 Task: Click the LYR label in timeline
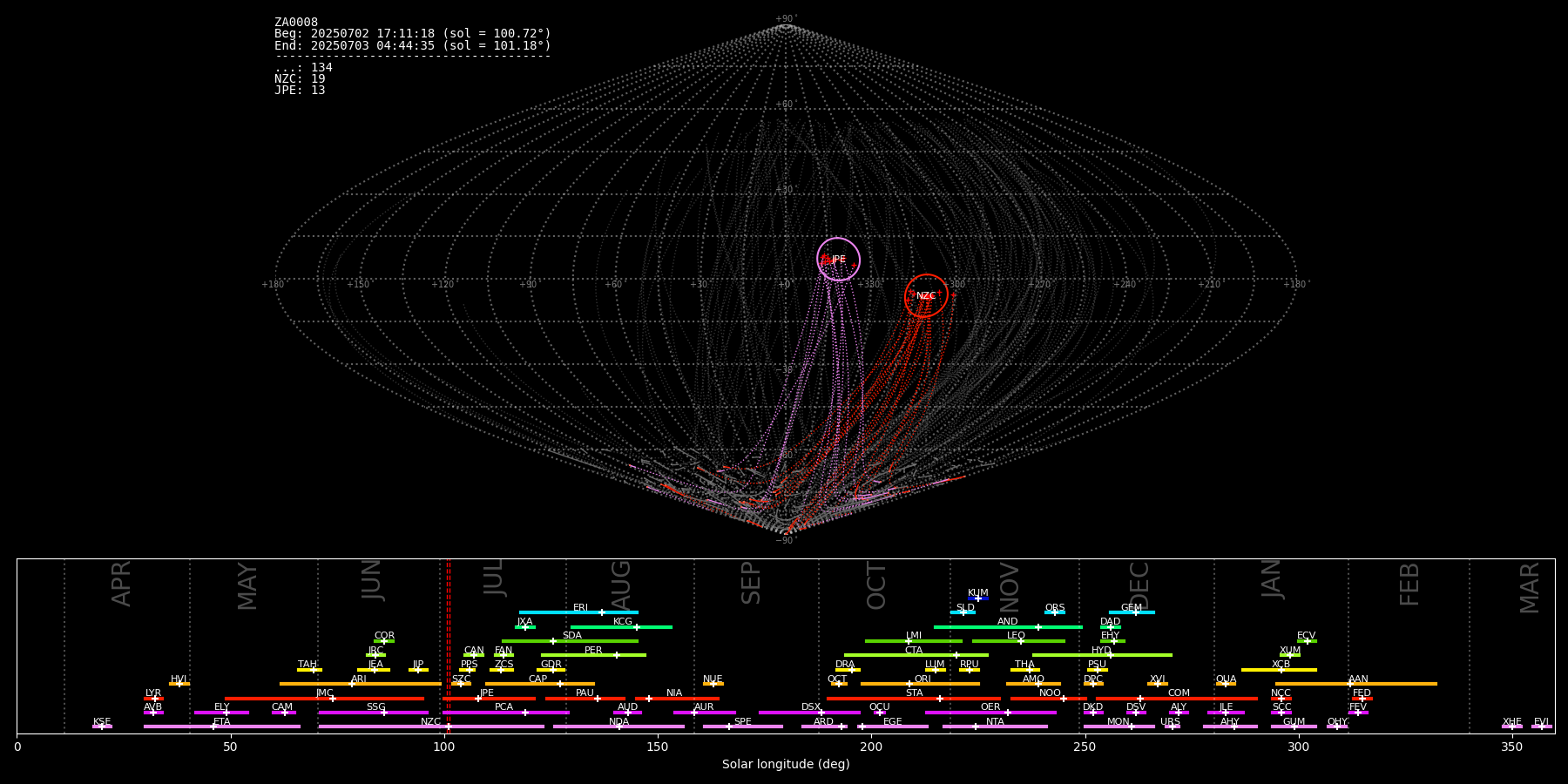pos(153,693)
